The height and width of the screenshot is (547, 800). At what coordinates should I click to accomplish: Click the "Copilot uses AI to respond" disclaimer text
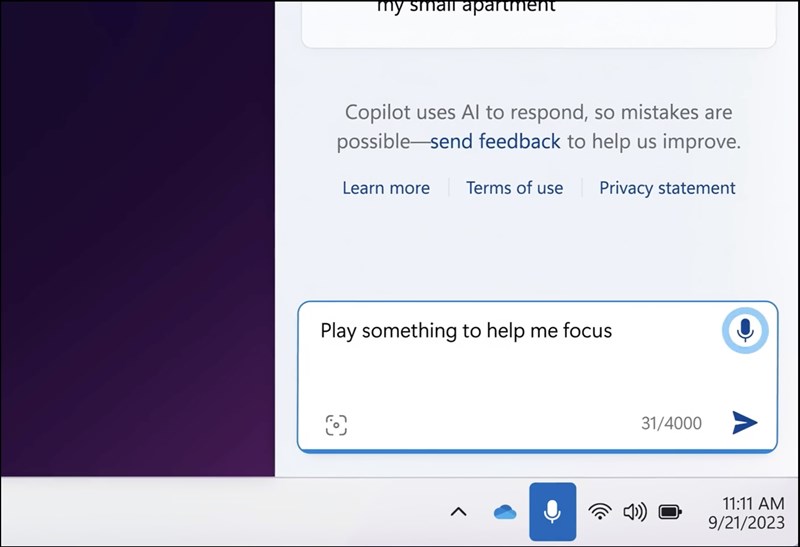click(x=538, y=112)
